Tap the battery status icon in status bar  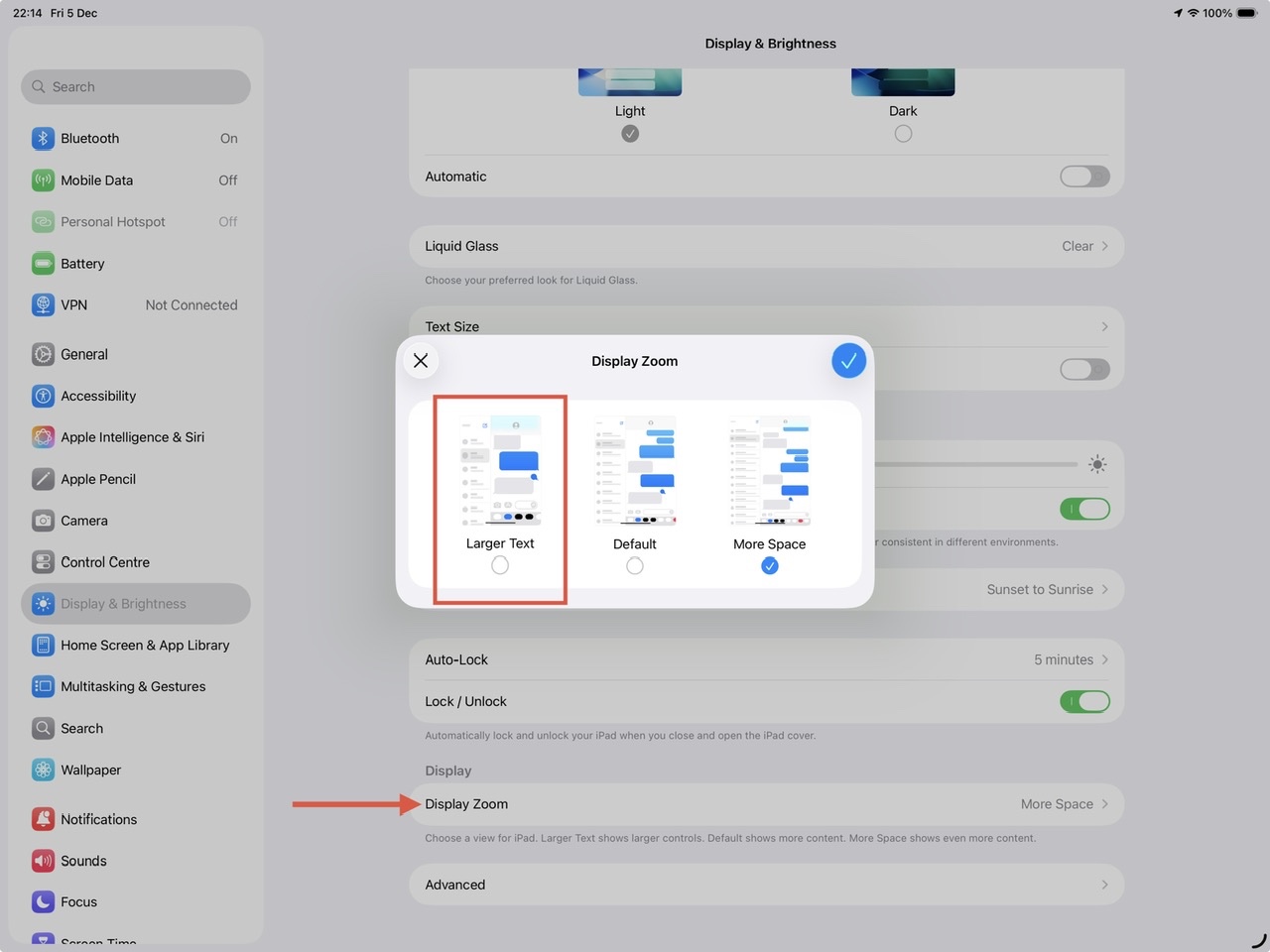[x=1247, y=13]
